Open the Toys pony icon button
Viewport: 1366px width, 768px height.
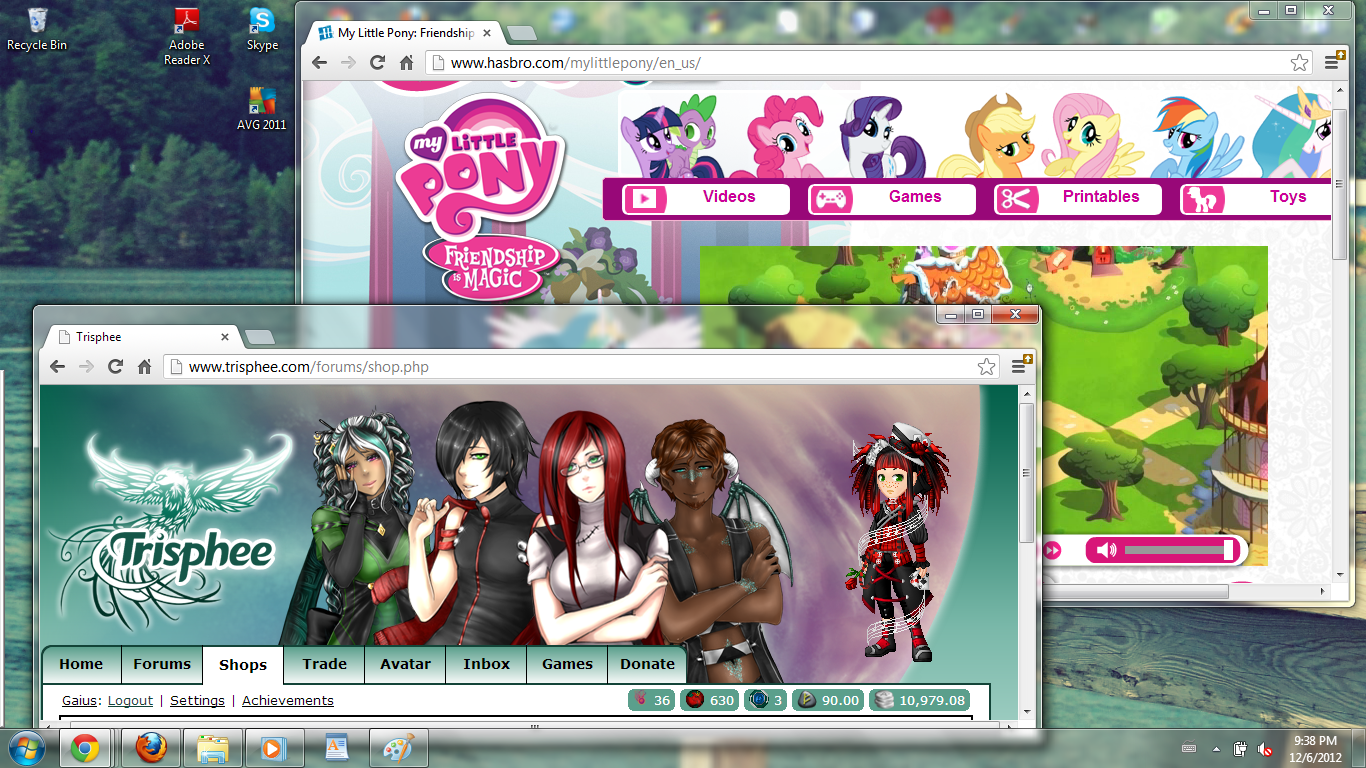tap(1202, 199)
